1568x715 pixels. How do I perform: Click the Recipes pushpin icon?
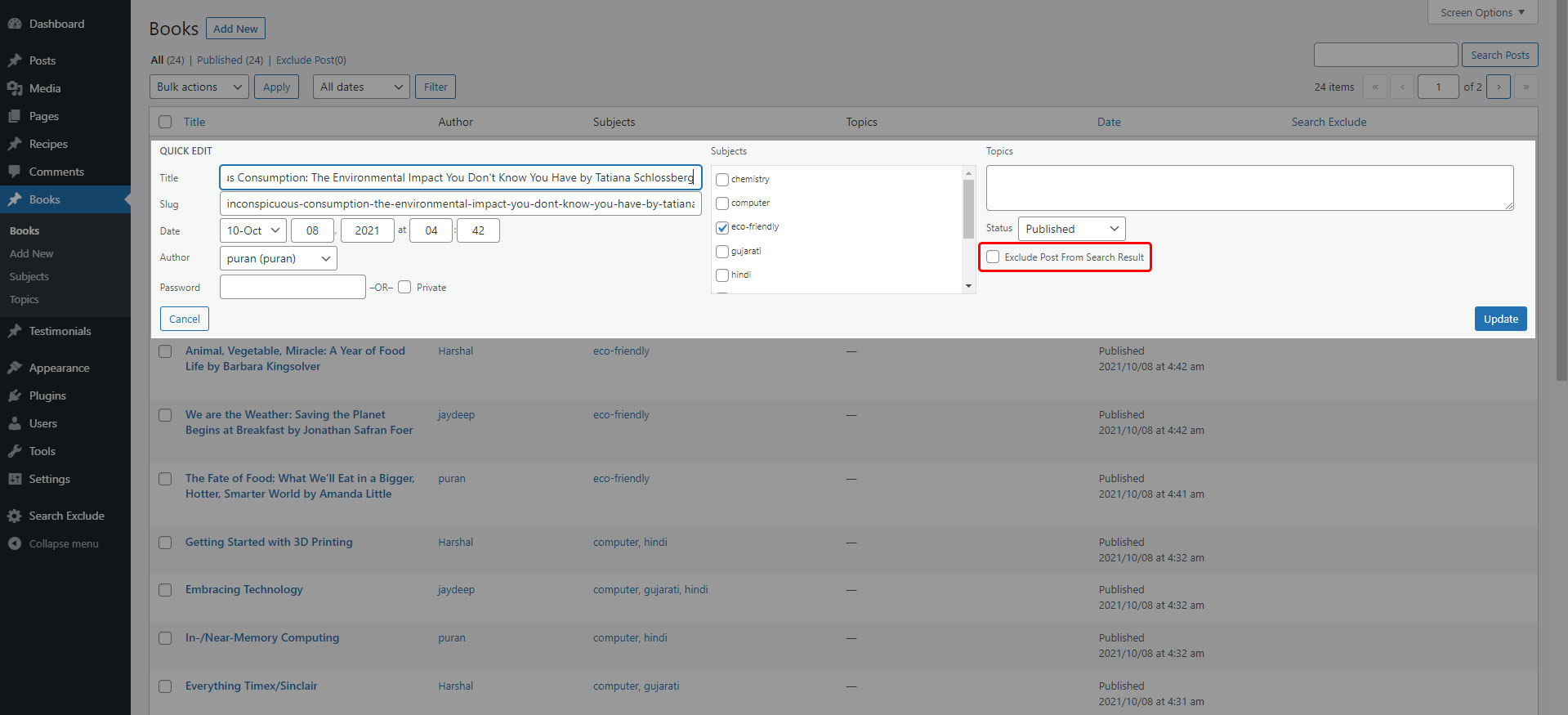point(15,144)
